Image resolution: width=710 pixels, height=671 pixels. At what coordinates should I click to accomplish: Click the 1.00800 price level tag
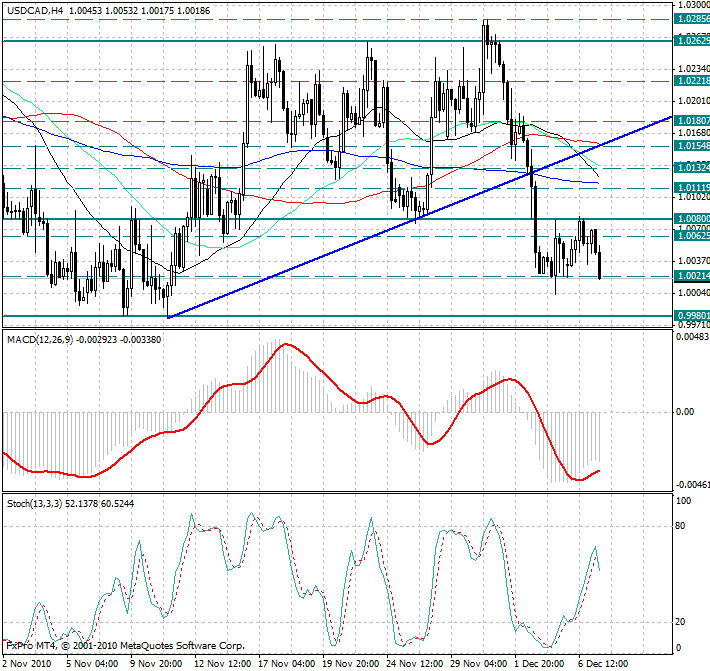[x=692, y=218]
